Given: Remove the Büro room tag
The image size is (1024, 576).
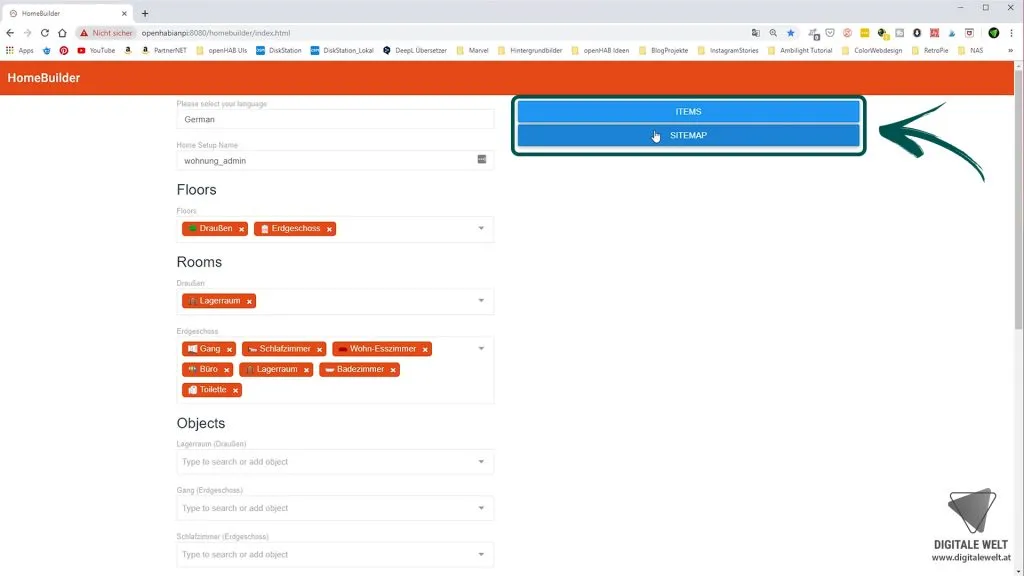Looking at the screenshot, I should (x=227, y=370).
